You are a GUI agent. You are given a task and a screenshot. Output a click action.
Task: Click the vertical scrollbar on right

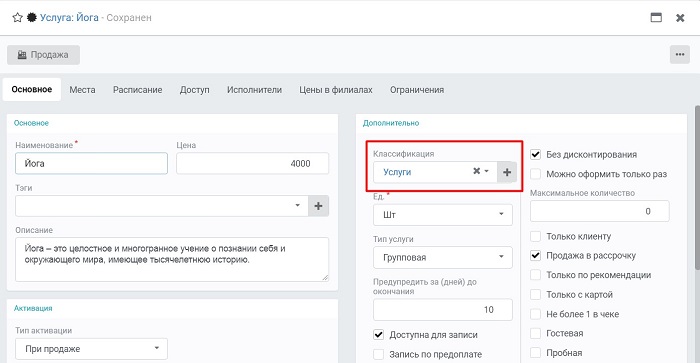[697, 188]
